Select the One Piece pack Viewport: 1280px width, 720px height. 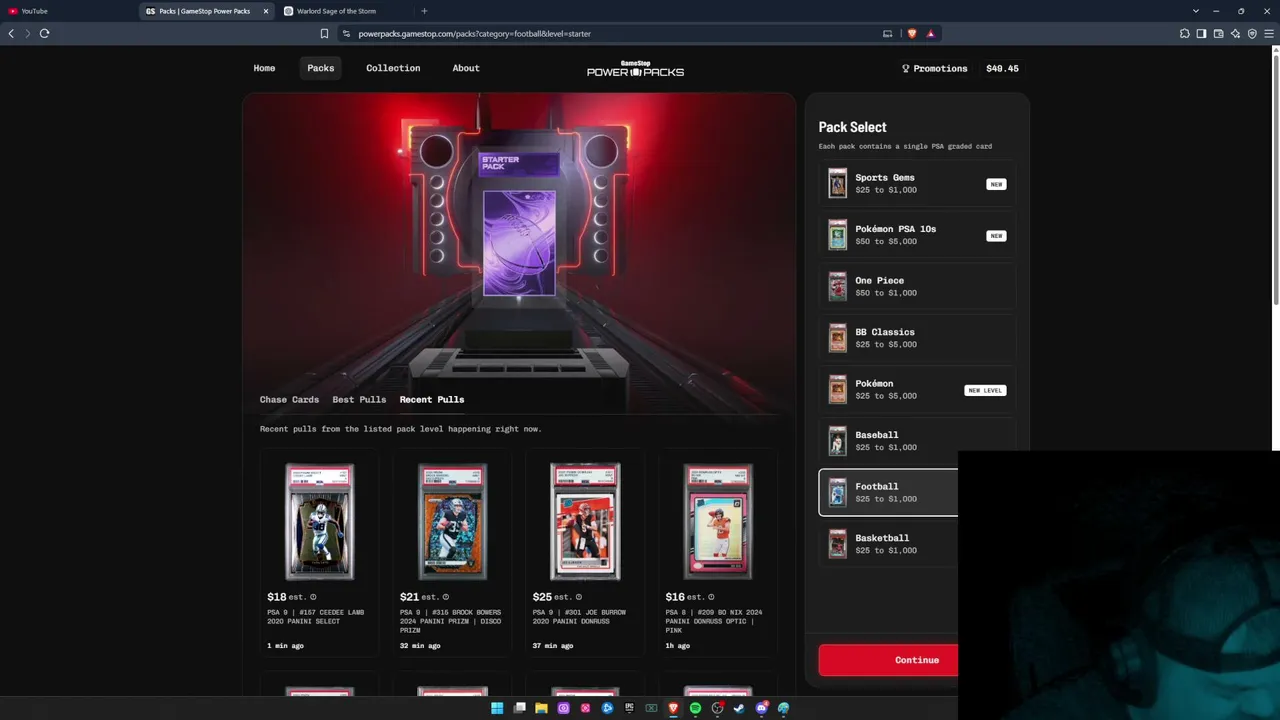pyautogui.click(x=917, y=286)
